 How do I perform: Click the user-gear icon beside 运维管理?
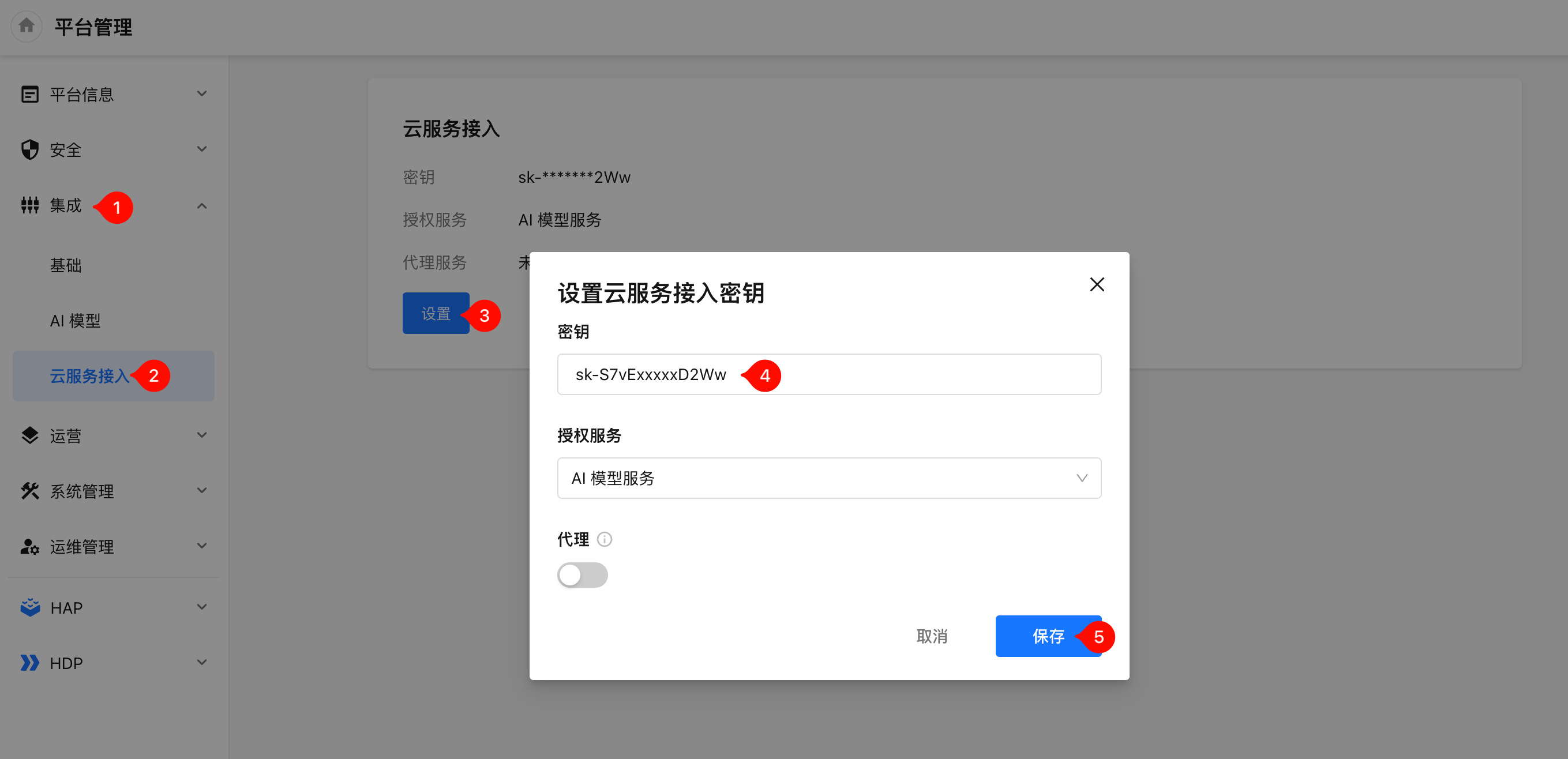pos(30,546)
